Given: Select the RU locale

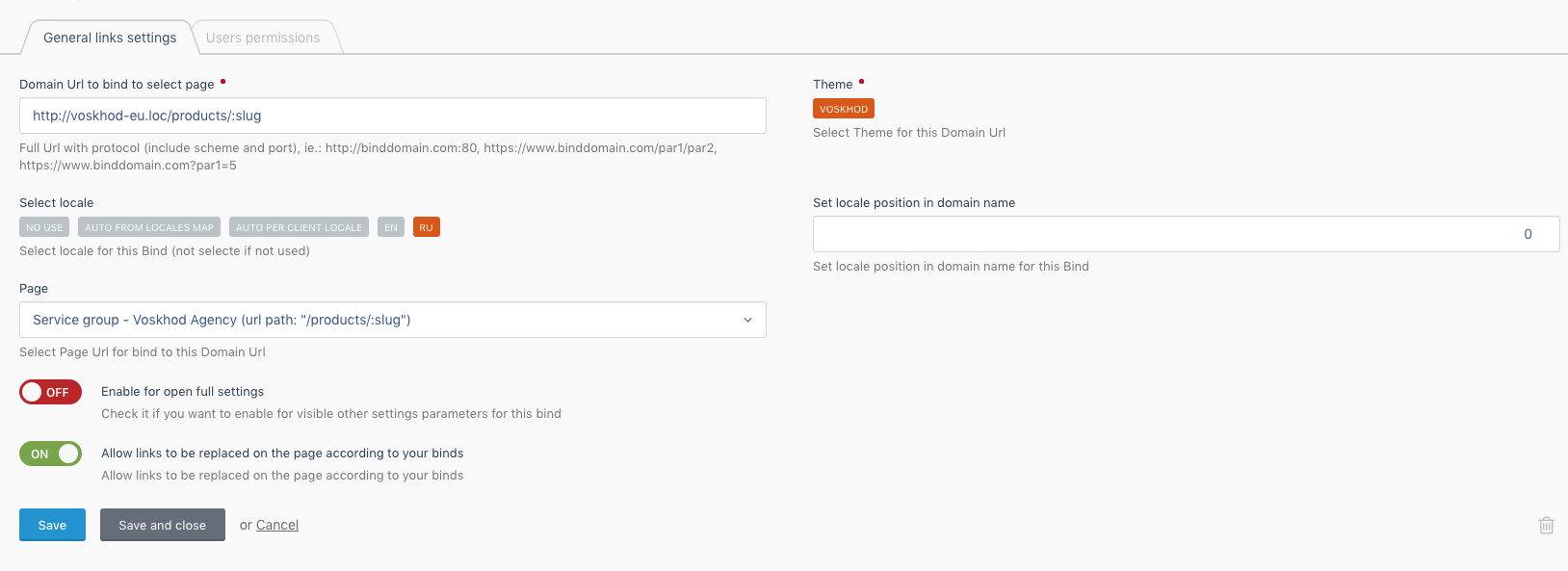Looking at the screenshot, I should tap(426, 227).
